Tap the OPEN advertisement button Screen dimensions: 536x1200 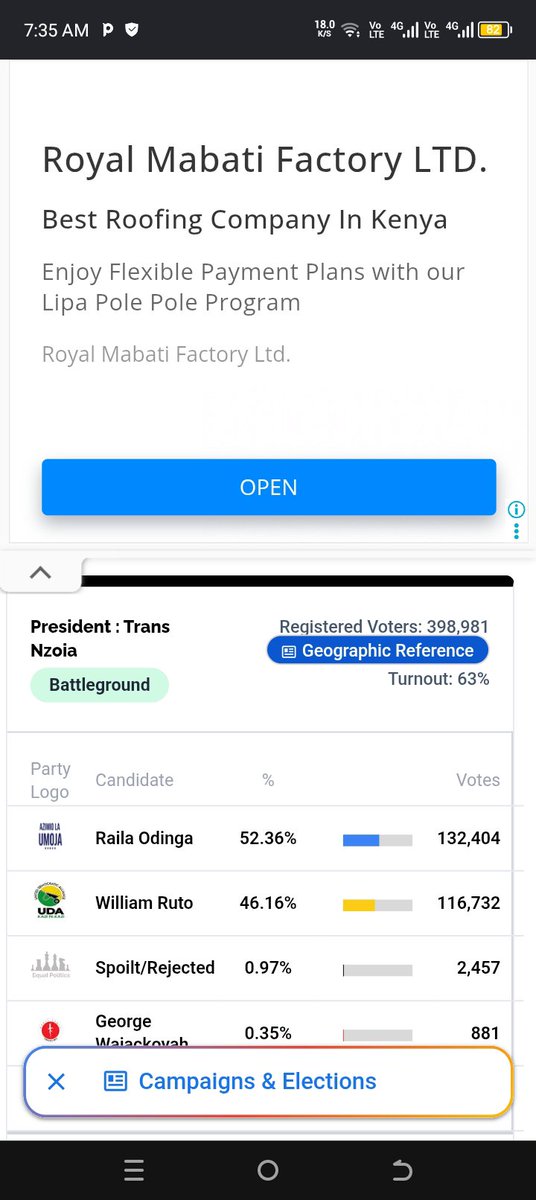pos(268,487)
